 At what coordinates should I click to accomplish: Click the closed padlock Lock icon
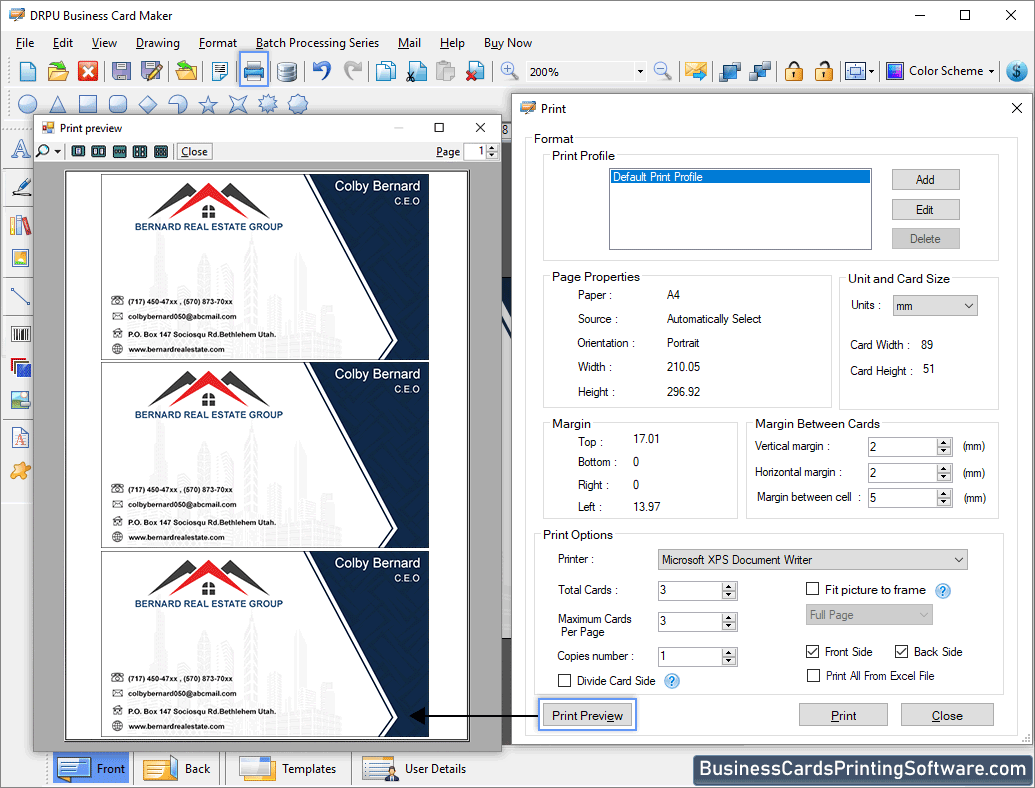pyautogui.click(x=793, y=71)
